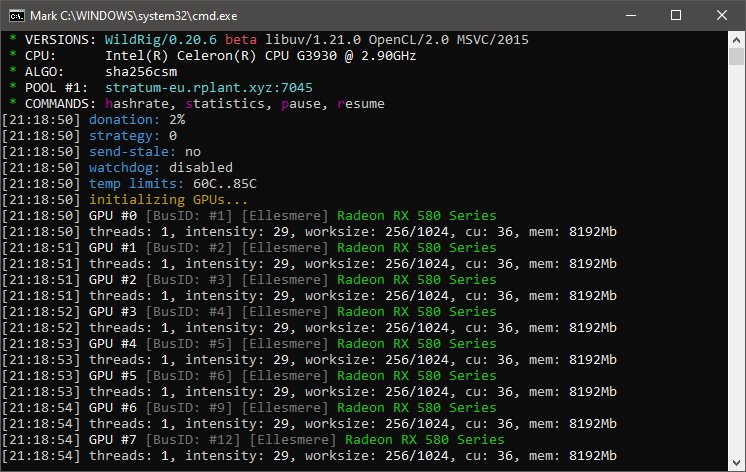746x472 pixels.
Task: Click the 'ALGO:' label
Action: point(45,72)
